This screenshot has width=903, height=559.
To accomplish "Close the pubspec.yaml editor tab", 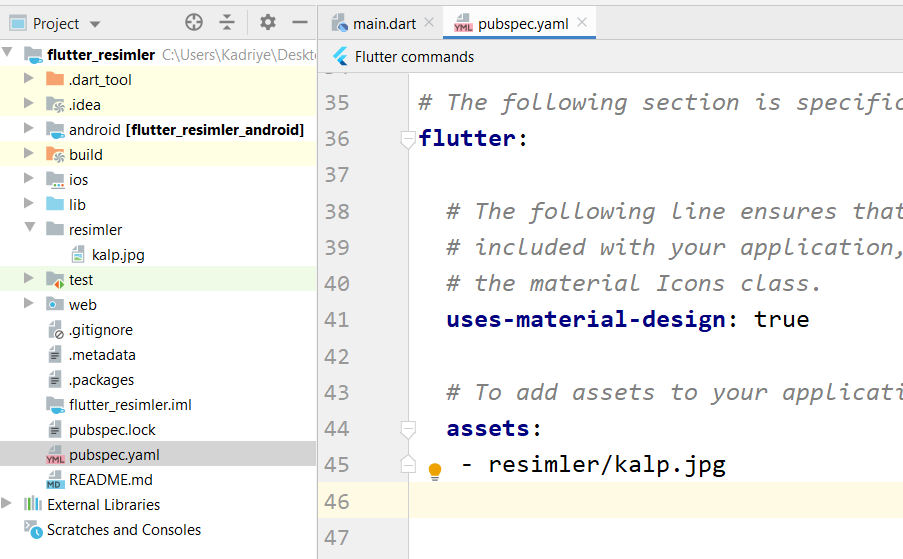I will coord(583,22).
